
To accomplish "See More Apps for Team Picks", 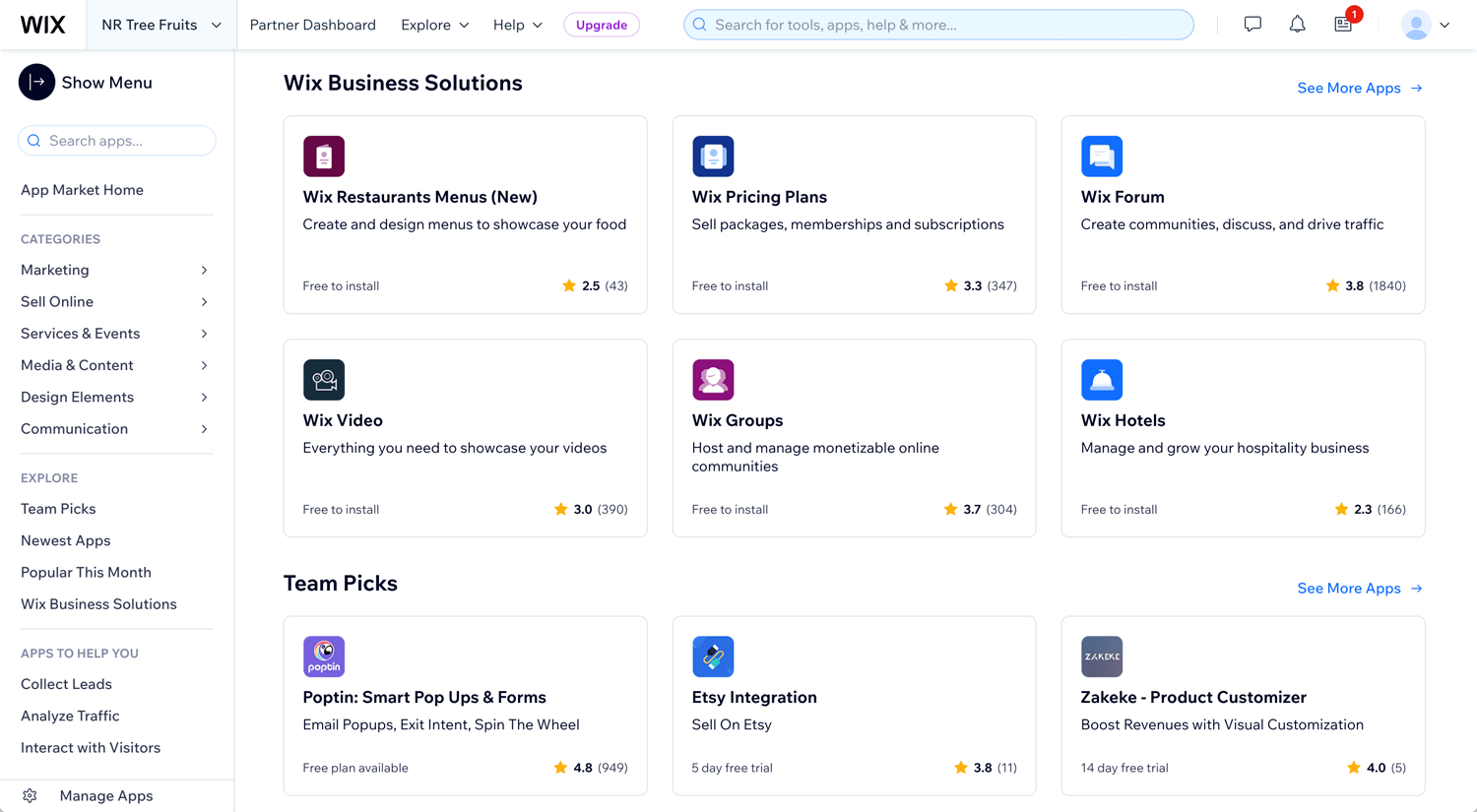I will point(1360,588).
